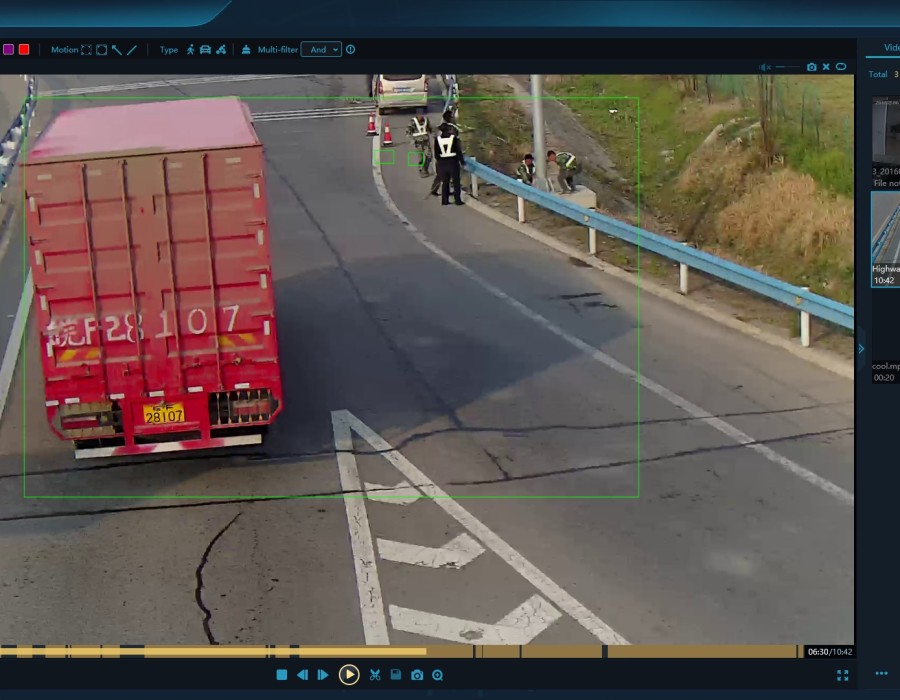Collapse the right side panel arrow

point(861,348)
